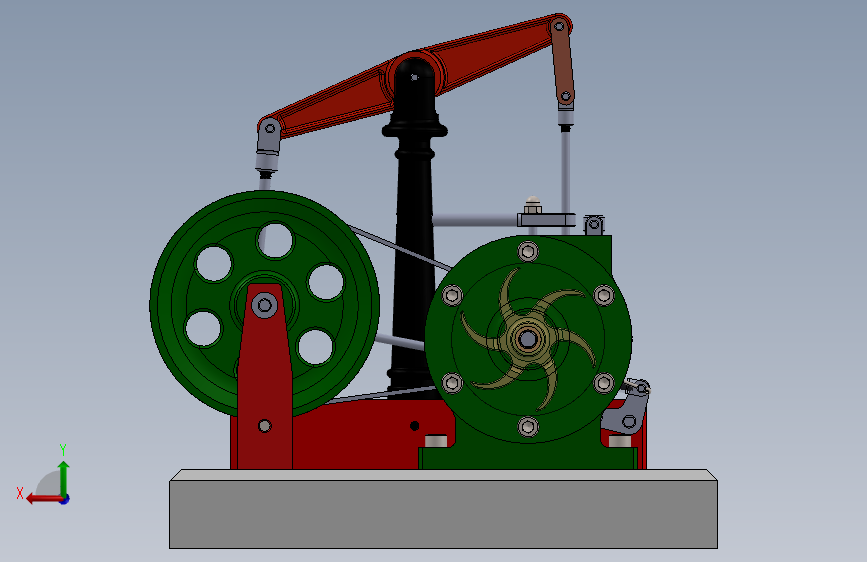Select the domed nut above horizontal arm
Viewport: 867px width, 562px height.
pos(532,205)
